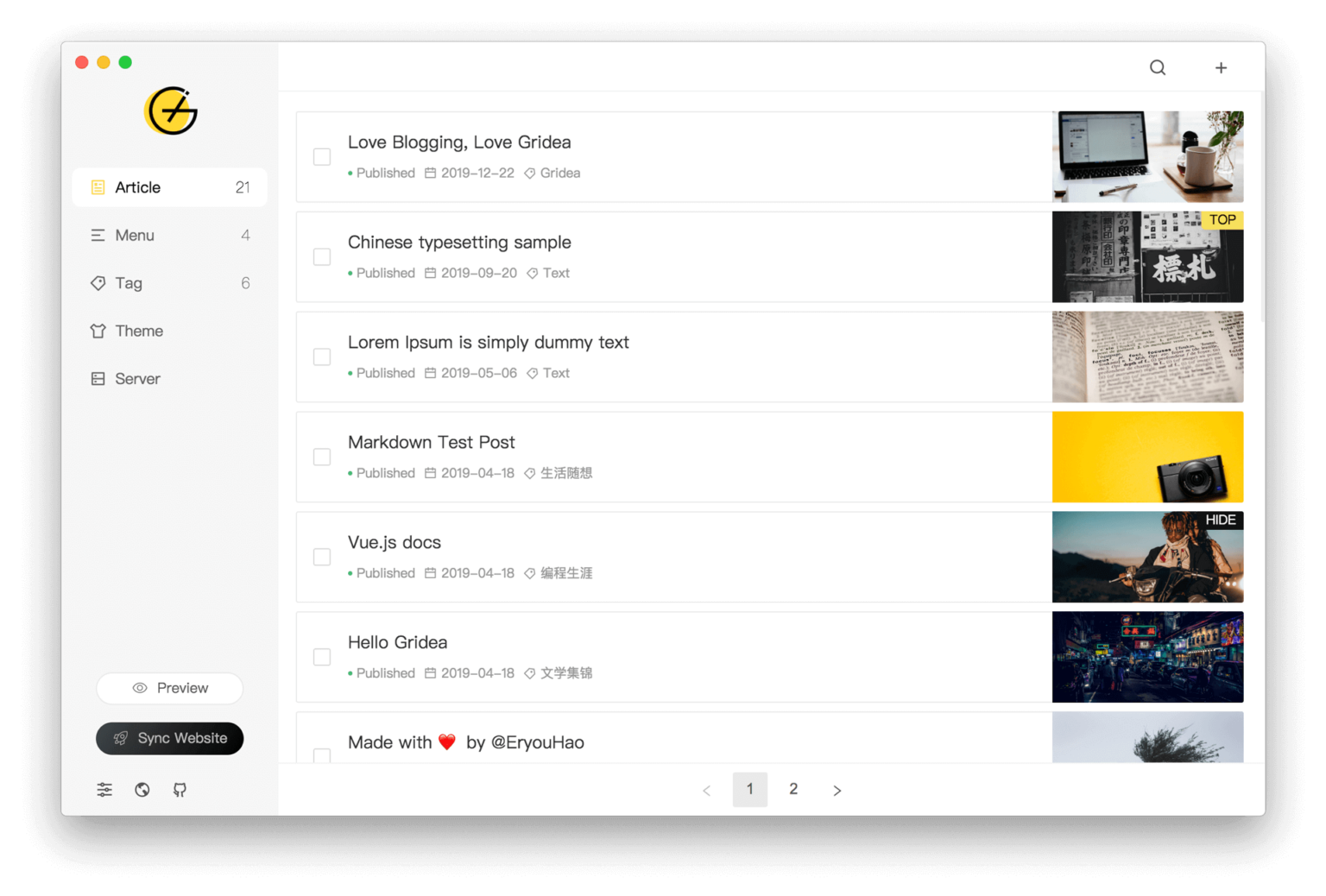Open the Tag section in the sidebar

(x=128, y=282)
